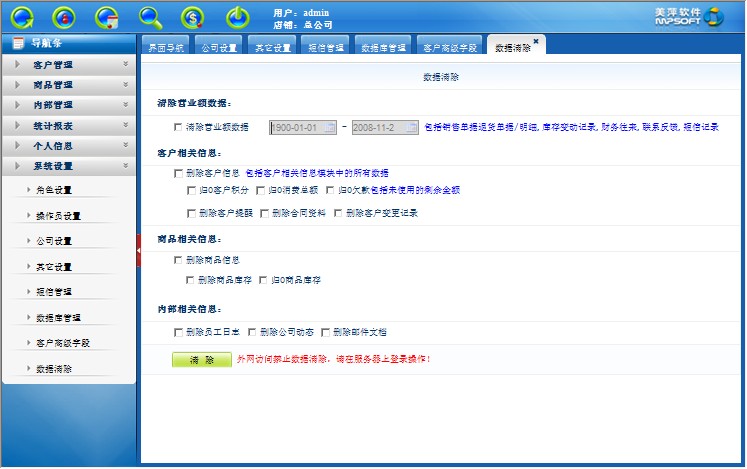Image resolution: width=747 pixels, height=469 pixels.
Task: Tick the 删除员工日志 checkbox
Action: coord(178,332)
